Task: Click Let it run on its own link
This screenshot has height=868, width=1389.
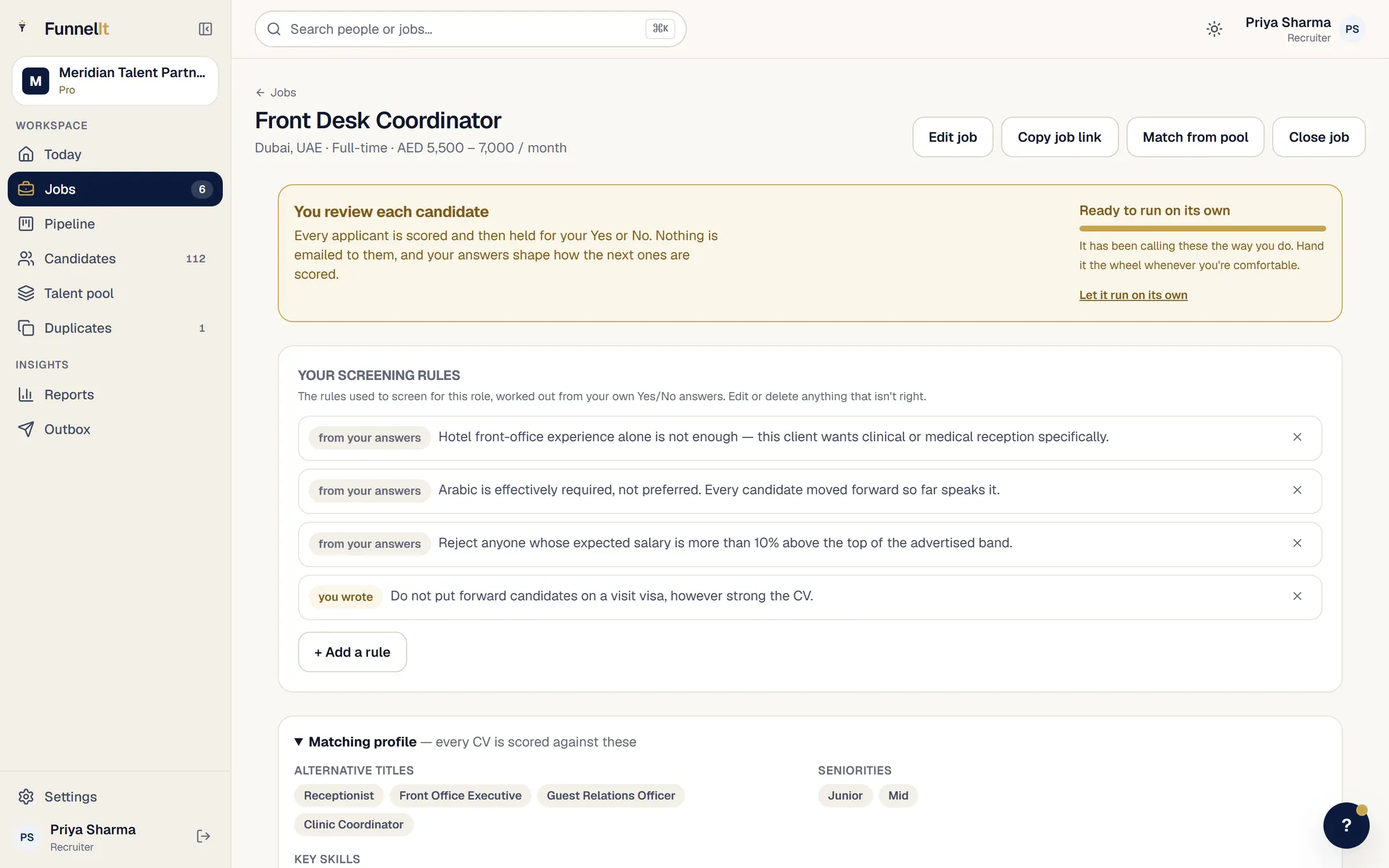Action: pos(1133,295)
